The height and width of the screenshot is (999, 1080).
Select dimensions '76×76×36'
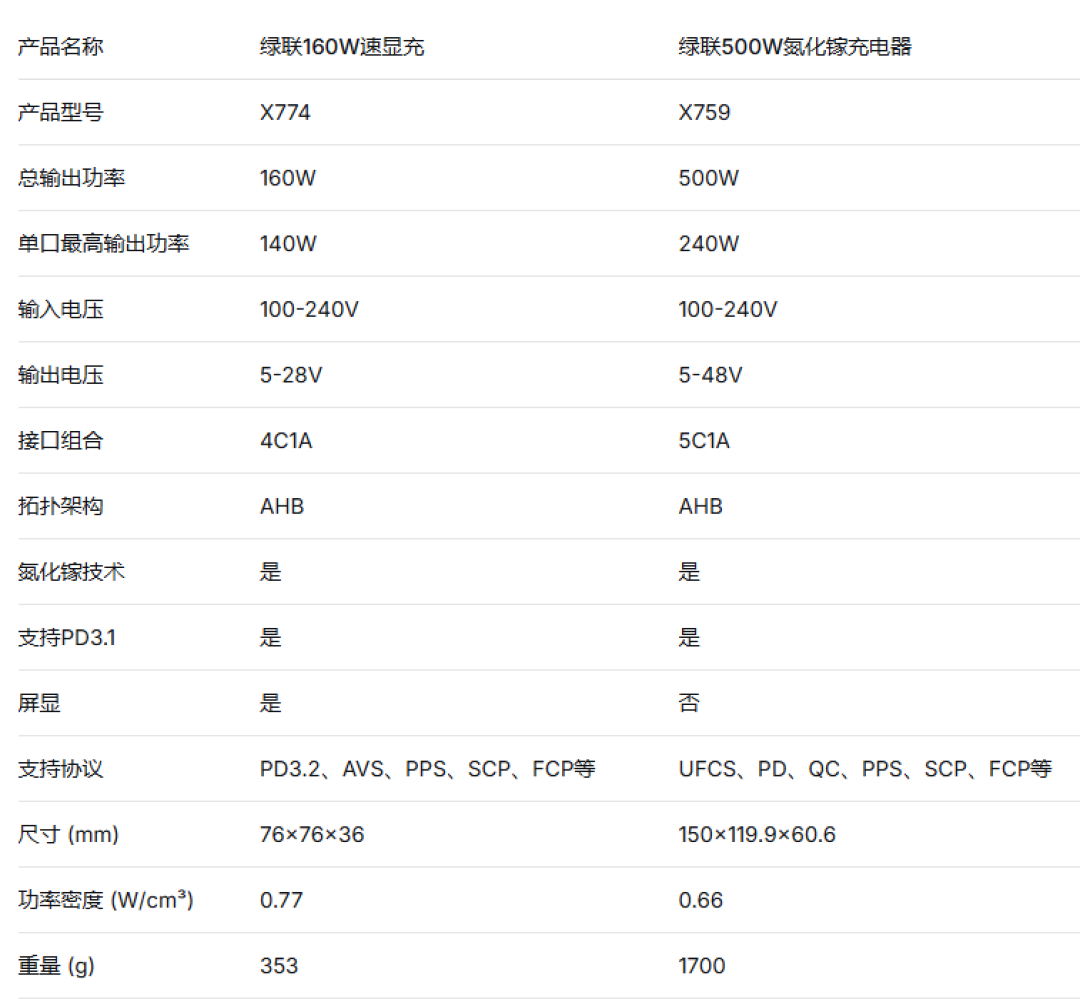click(312, 834)
